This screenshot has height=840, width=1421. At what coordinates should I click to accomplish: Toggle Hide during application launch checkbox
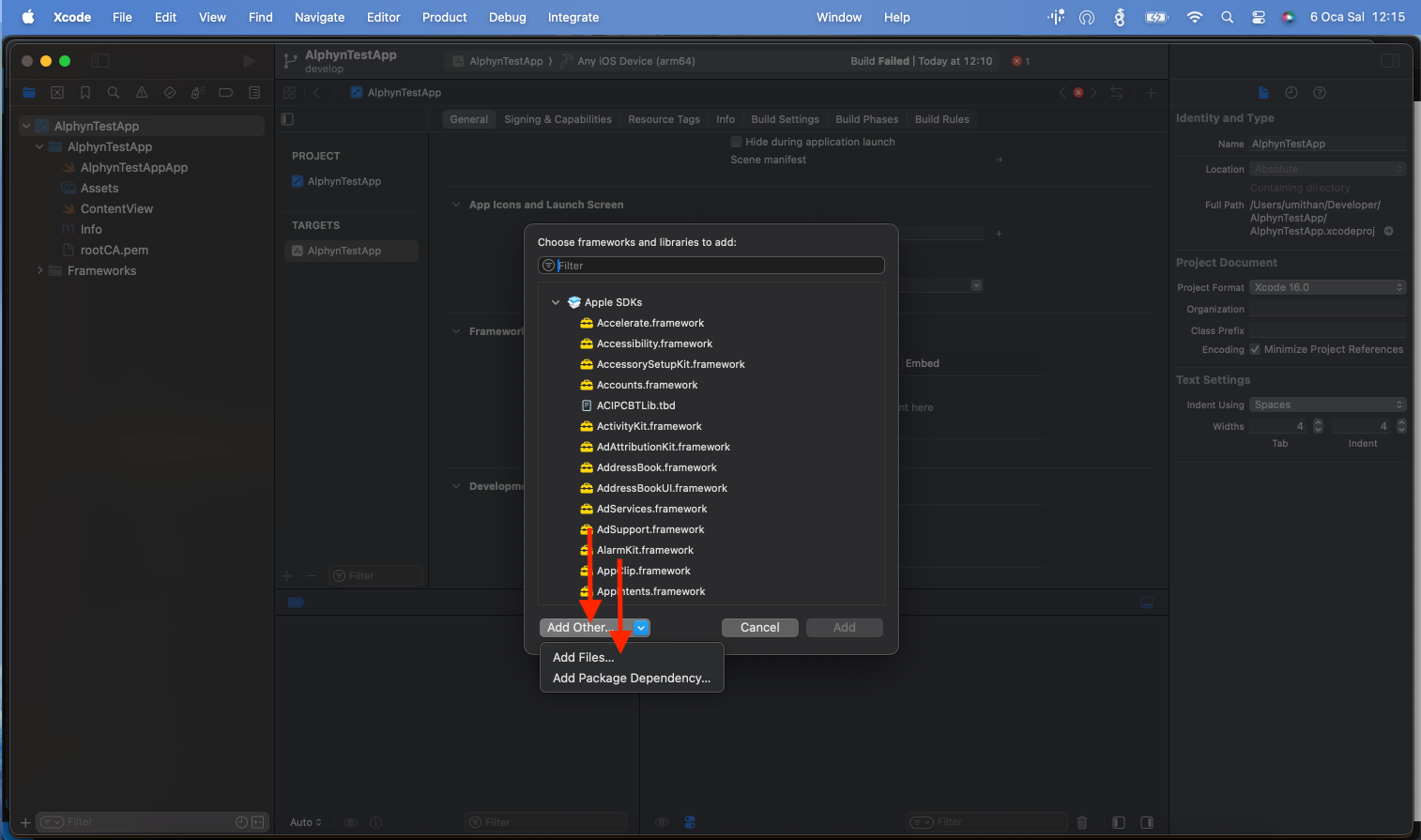tap(737, 142)
